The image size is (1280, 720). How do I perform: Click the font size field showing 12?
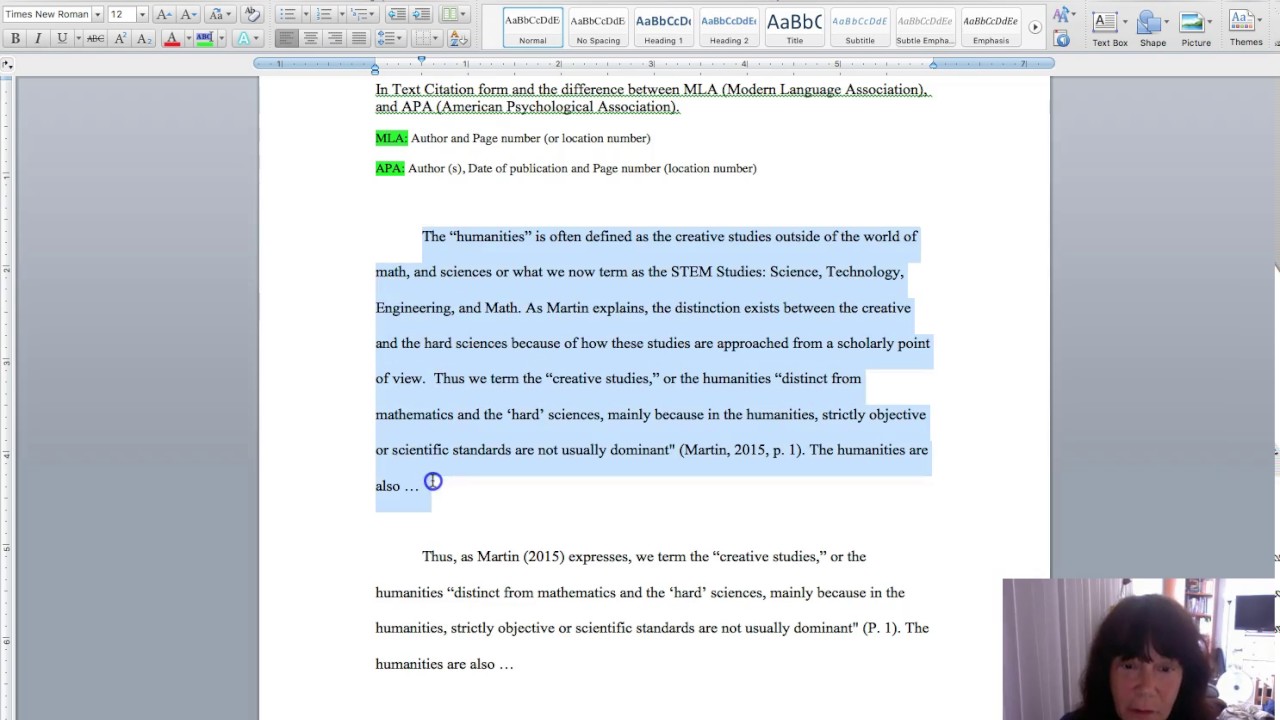pyautogui.click(x=121, y=14)
